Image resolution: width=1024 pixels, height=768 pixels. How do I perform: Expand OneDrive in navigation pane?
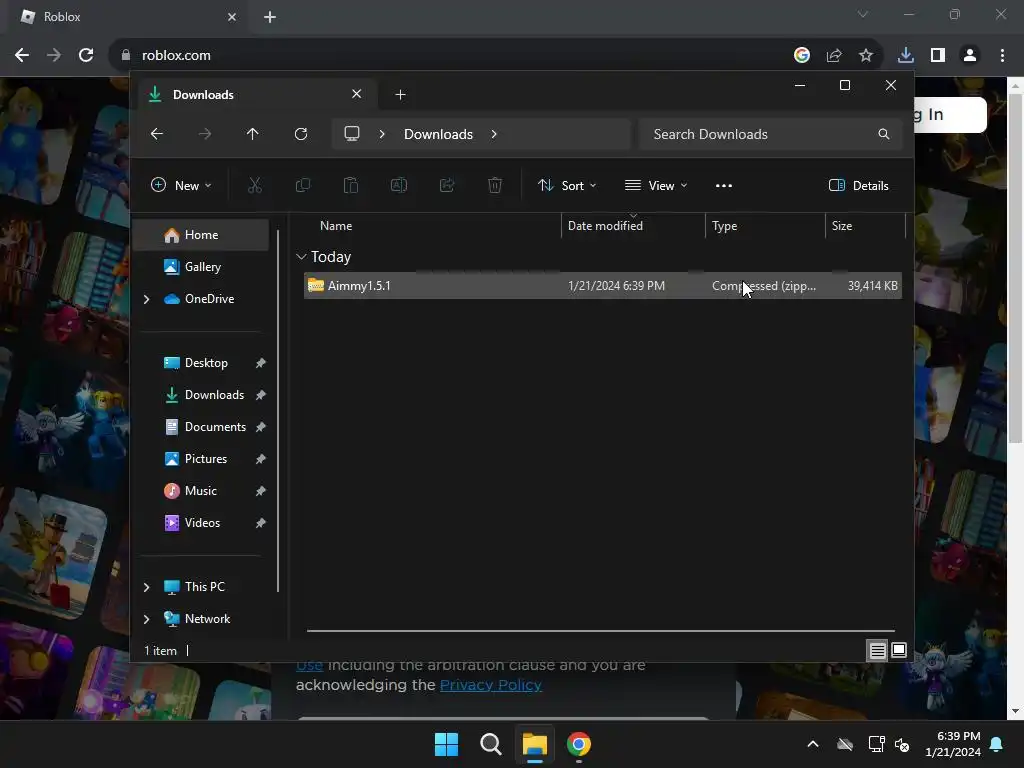tap(146, 299)
